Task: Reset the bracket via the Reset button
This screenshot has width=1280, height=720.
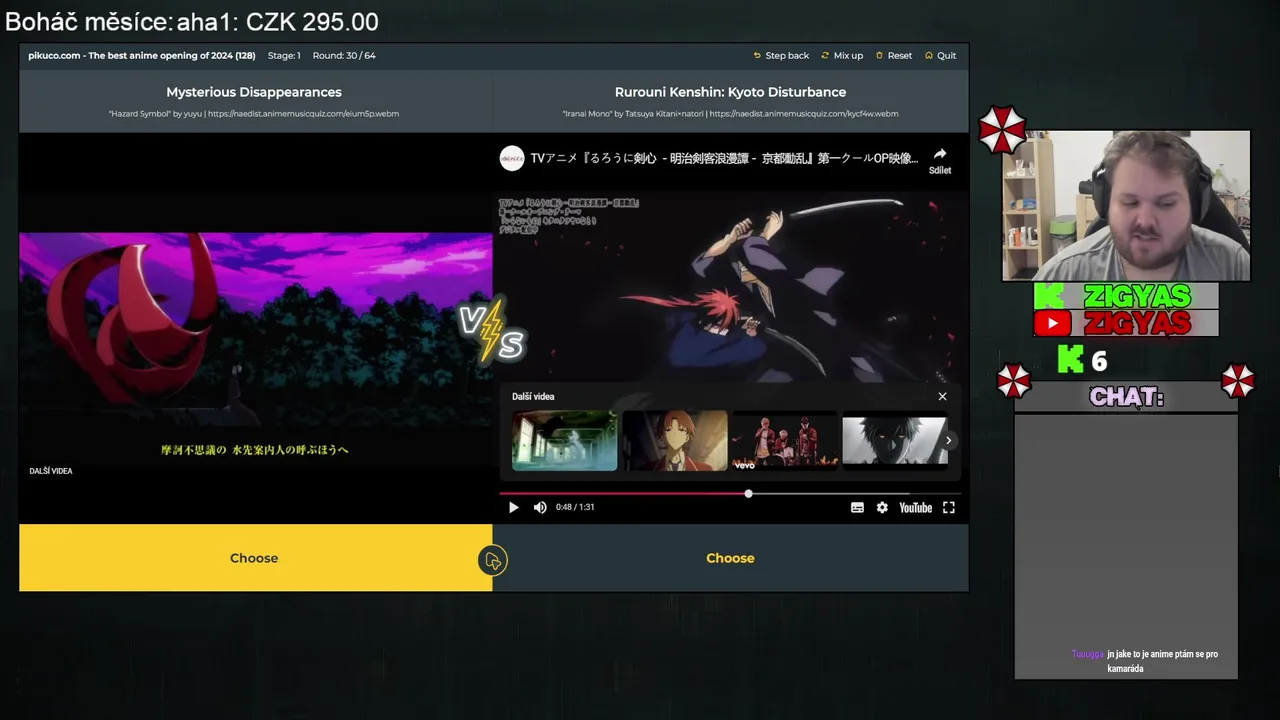Action: coord(893,55)
